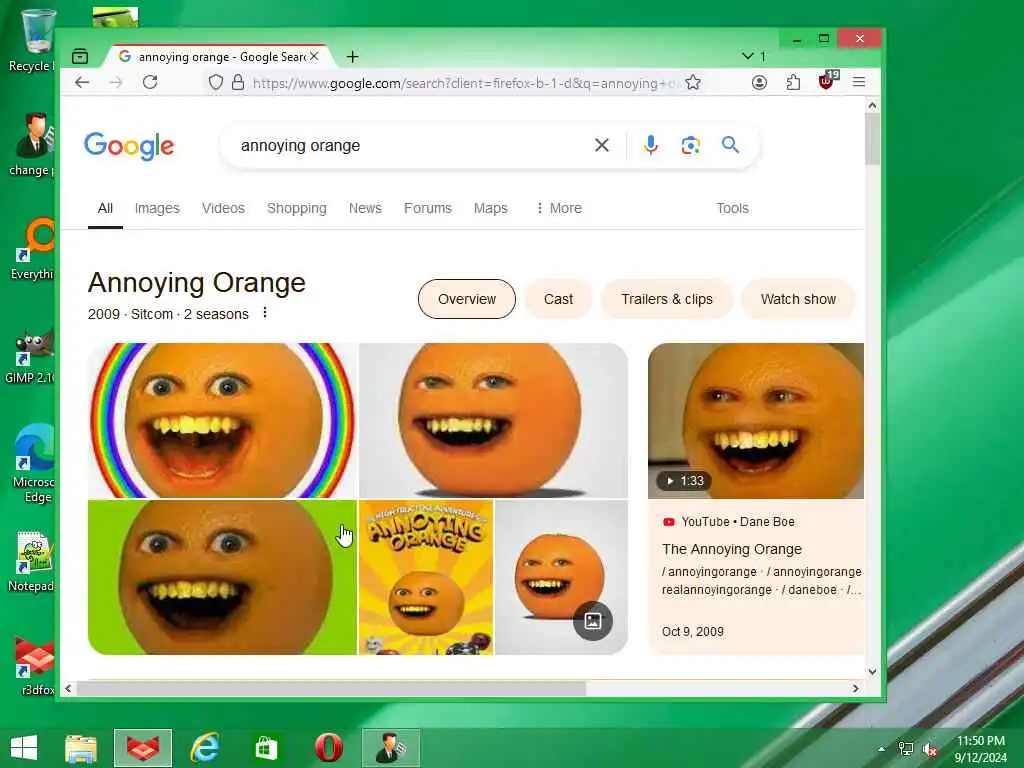The width and height of the screenshot is (1024, 768).
Task: Click the search box containing annoying orange
Action: click(x=411, y=146)
